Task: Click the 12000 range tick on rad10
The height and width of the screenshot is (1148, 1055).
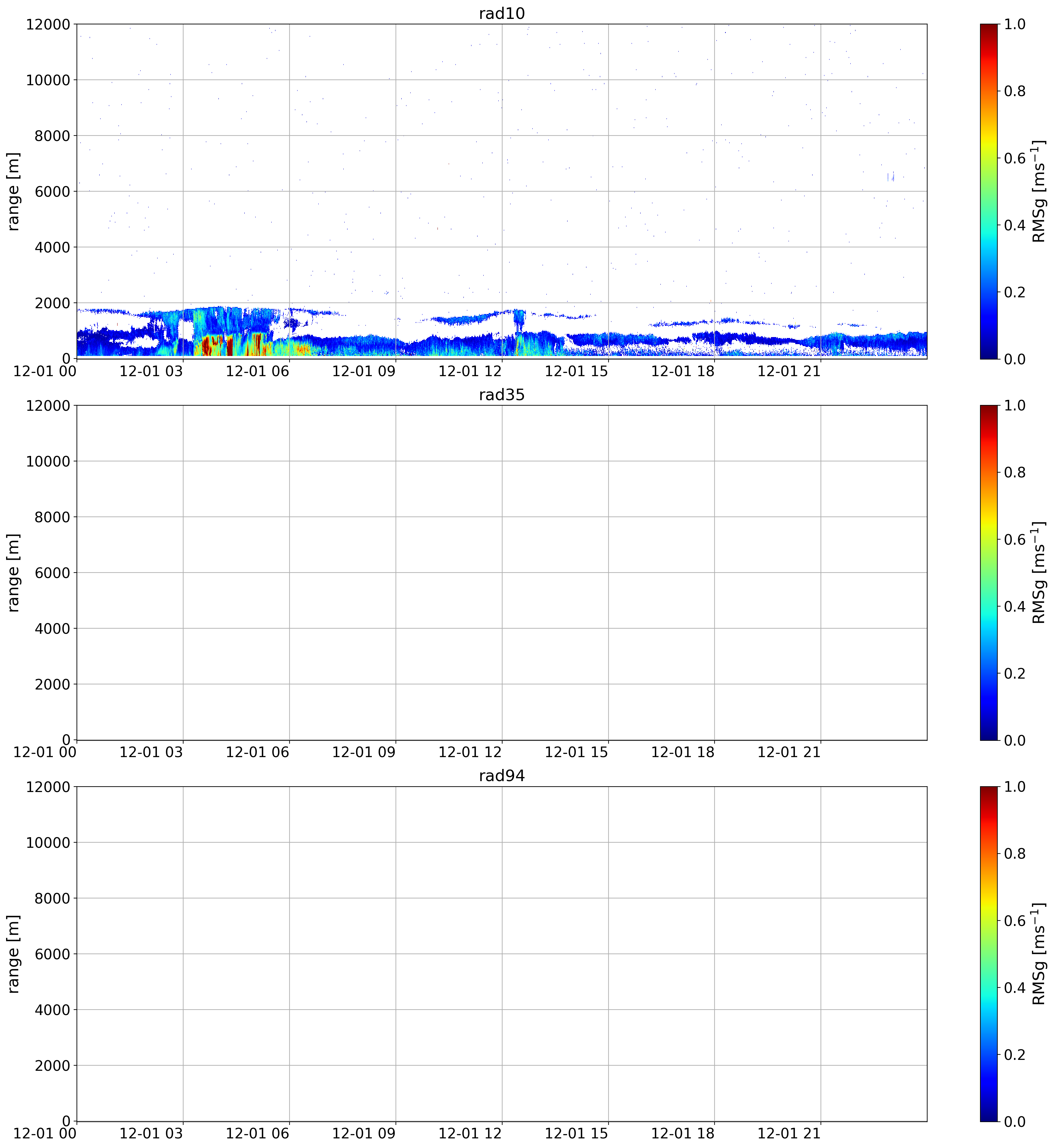Action: click(48, 25)
